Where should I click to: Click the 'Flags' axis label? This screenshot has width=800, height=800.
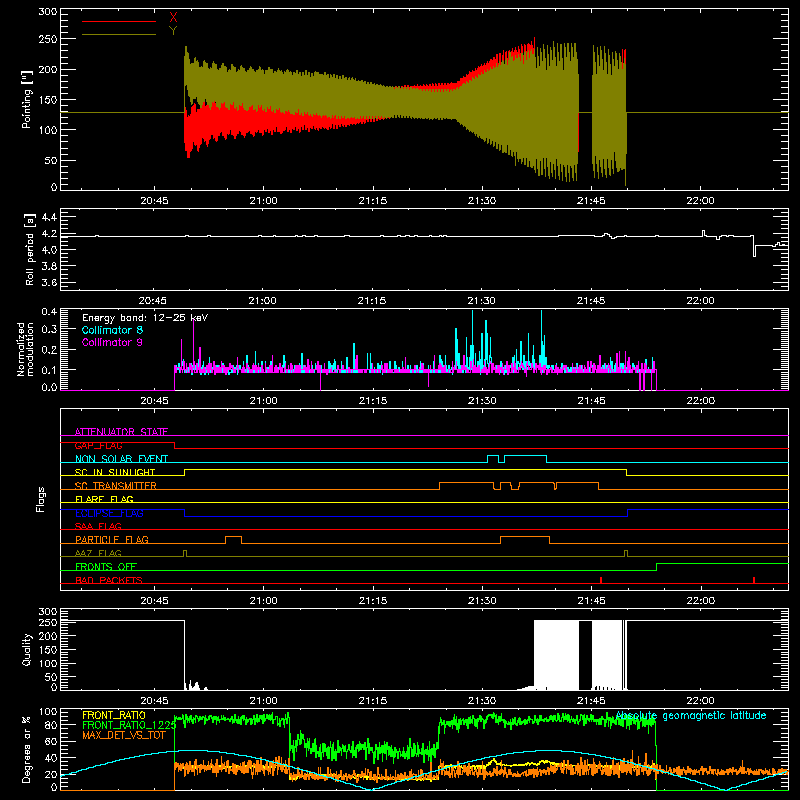(41, 499)
